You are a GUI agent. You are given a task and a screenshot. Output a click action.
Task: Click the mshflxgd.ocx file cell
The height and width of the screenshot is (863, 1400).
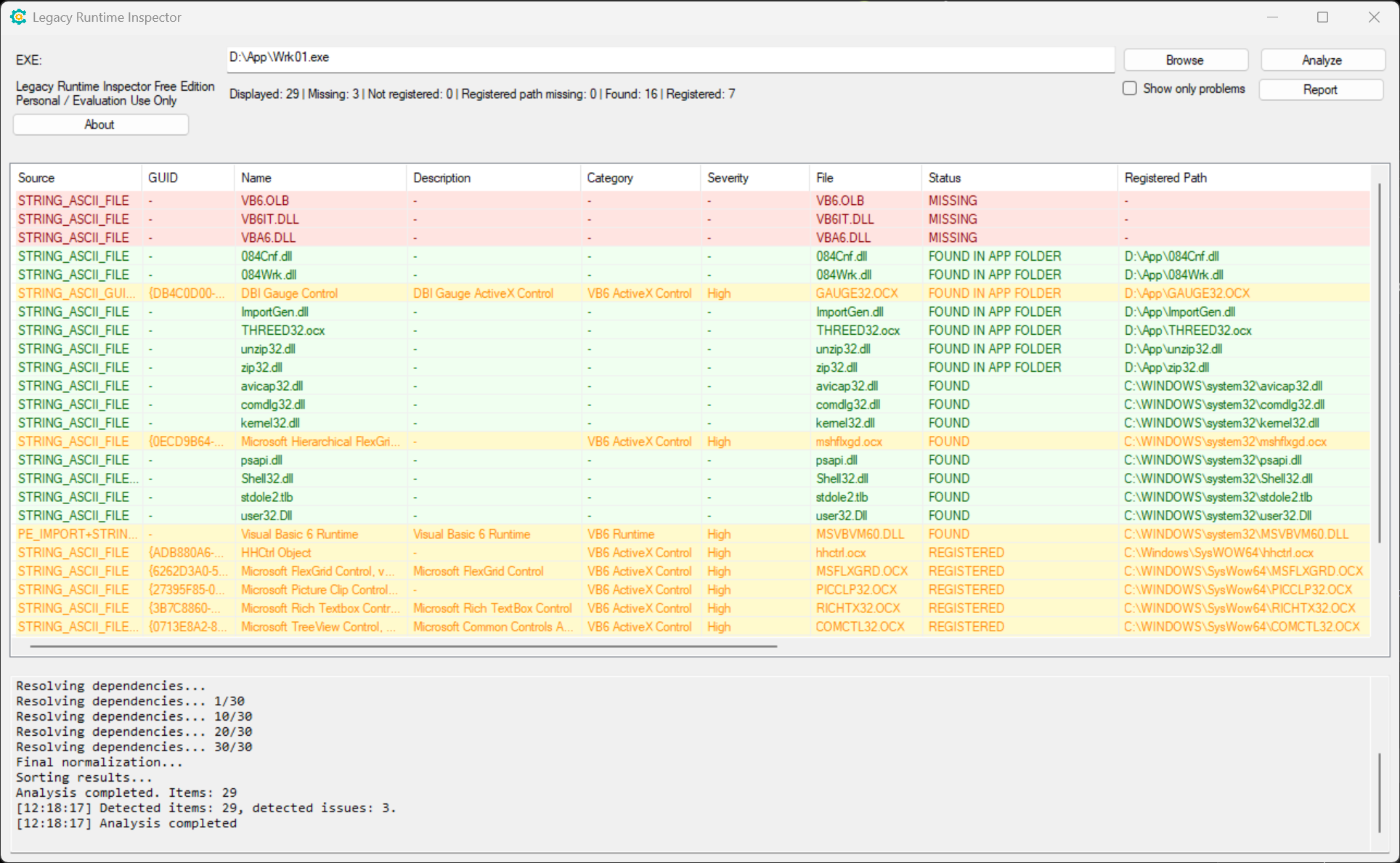coord(866,442)
